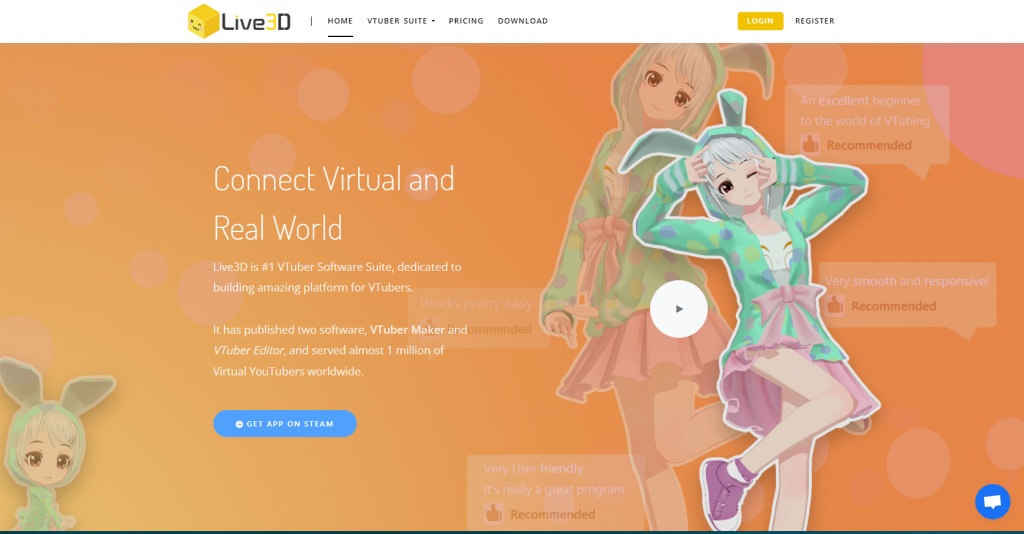This screenshot has height=534, width=1024.
Task: Click the italic 'VTuber Editor' text
Action: (x=248, y=351)
